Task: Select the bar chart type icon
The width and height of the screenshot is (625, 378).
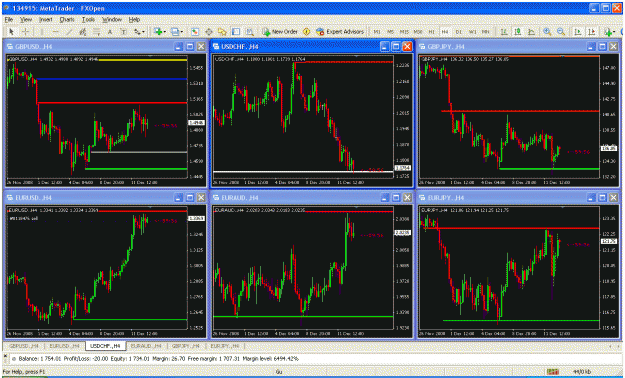Action: (x=504, y=32)
